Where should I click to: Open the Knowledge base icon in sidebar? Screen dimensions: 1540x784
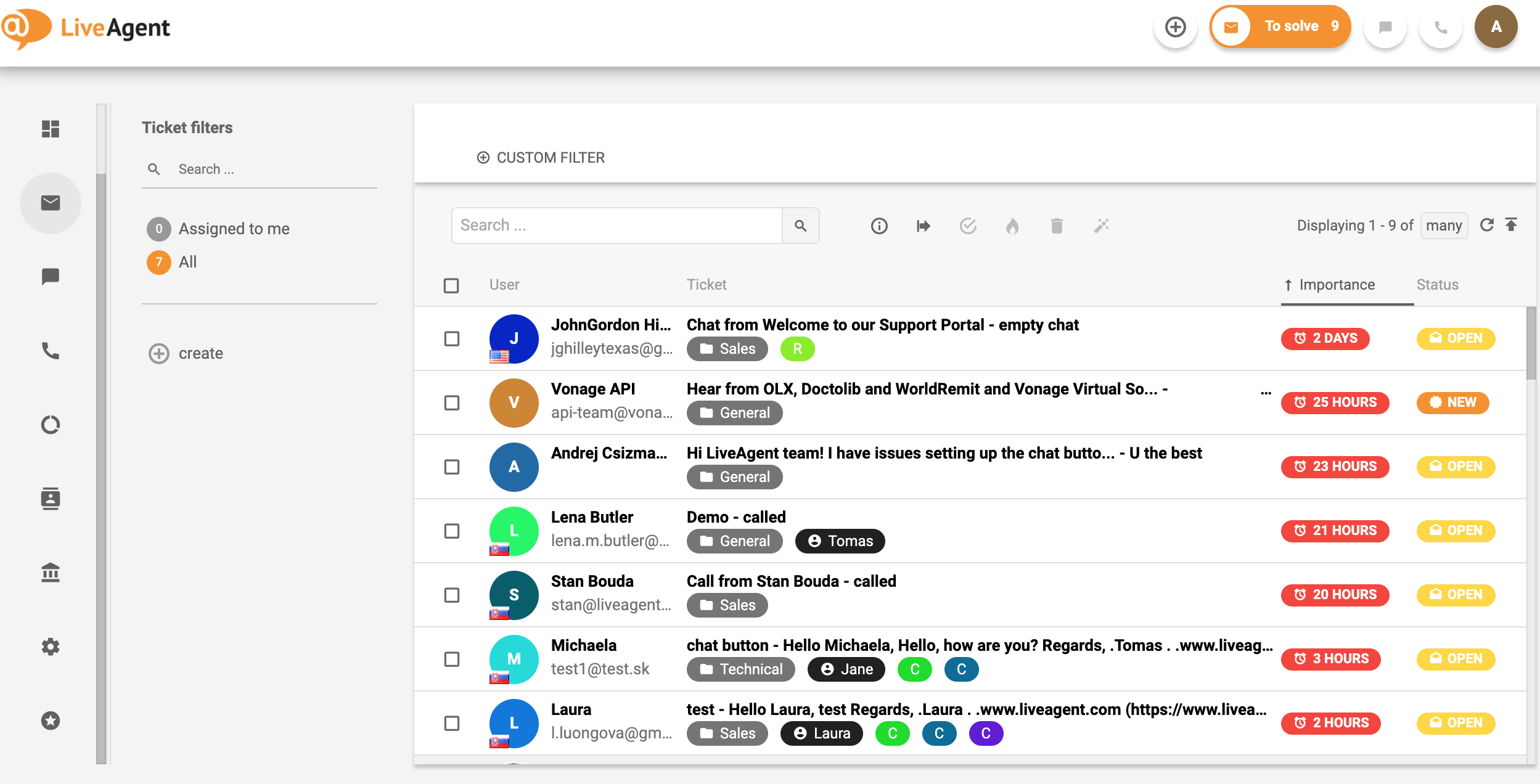click(x=51, y=573)
